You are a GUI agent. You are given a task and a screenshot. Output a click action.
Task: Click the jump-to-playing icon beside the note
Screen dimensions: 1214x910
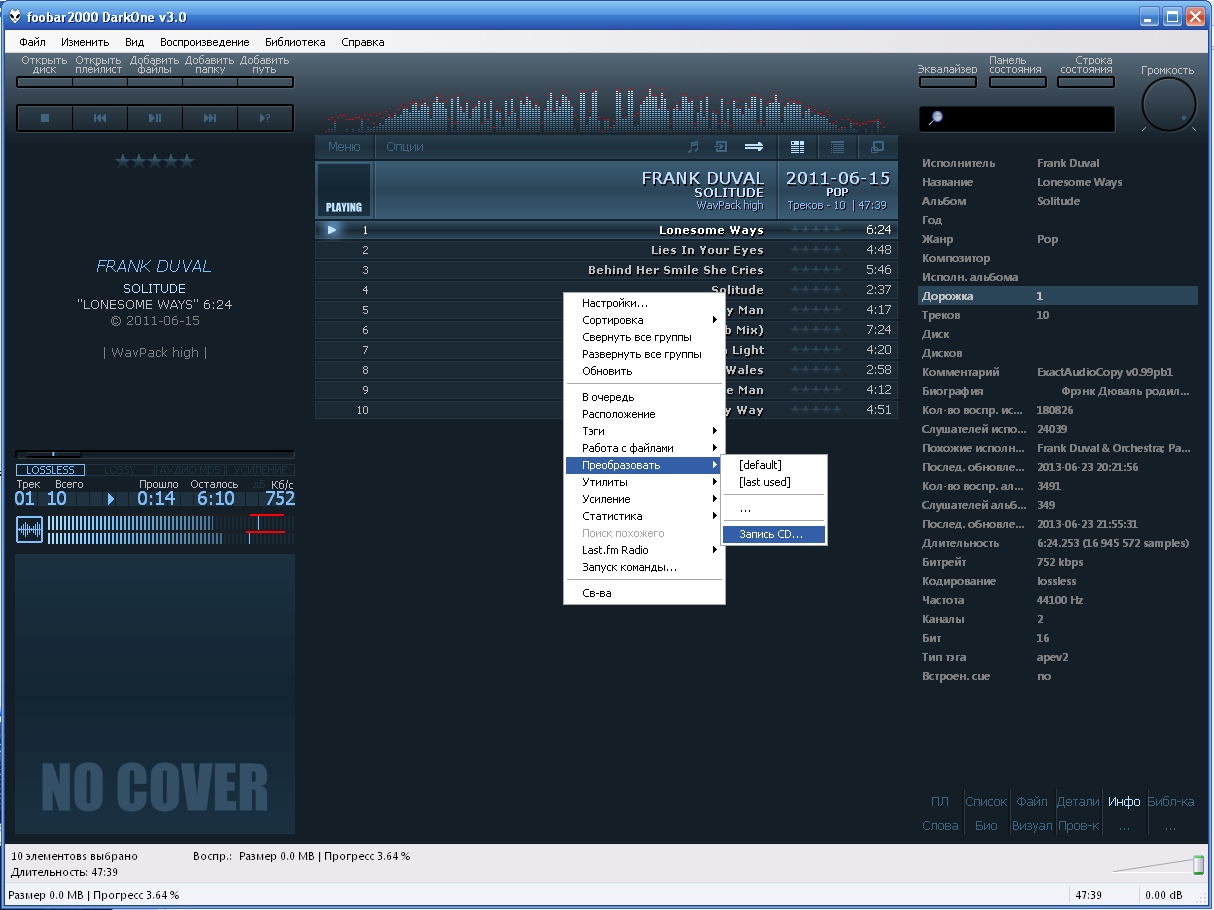click(720, 147)
